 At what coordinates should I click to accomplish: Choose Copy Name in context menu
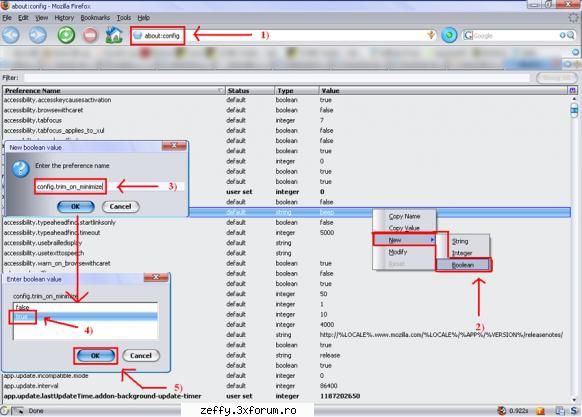404,216
